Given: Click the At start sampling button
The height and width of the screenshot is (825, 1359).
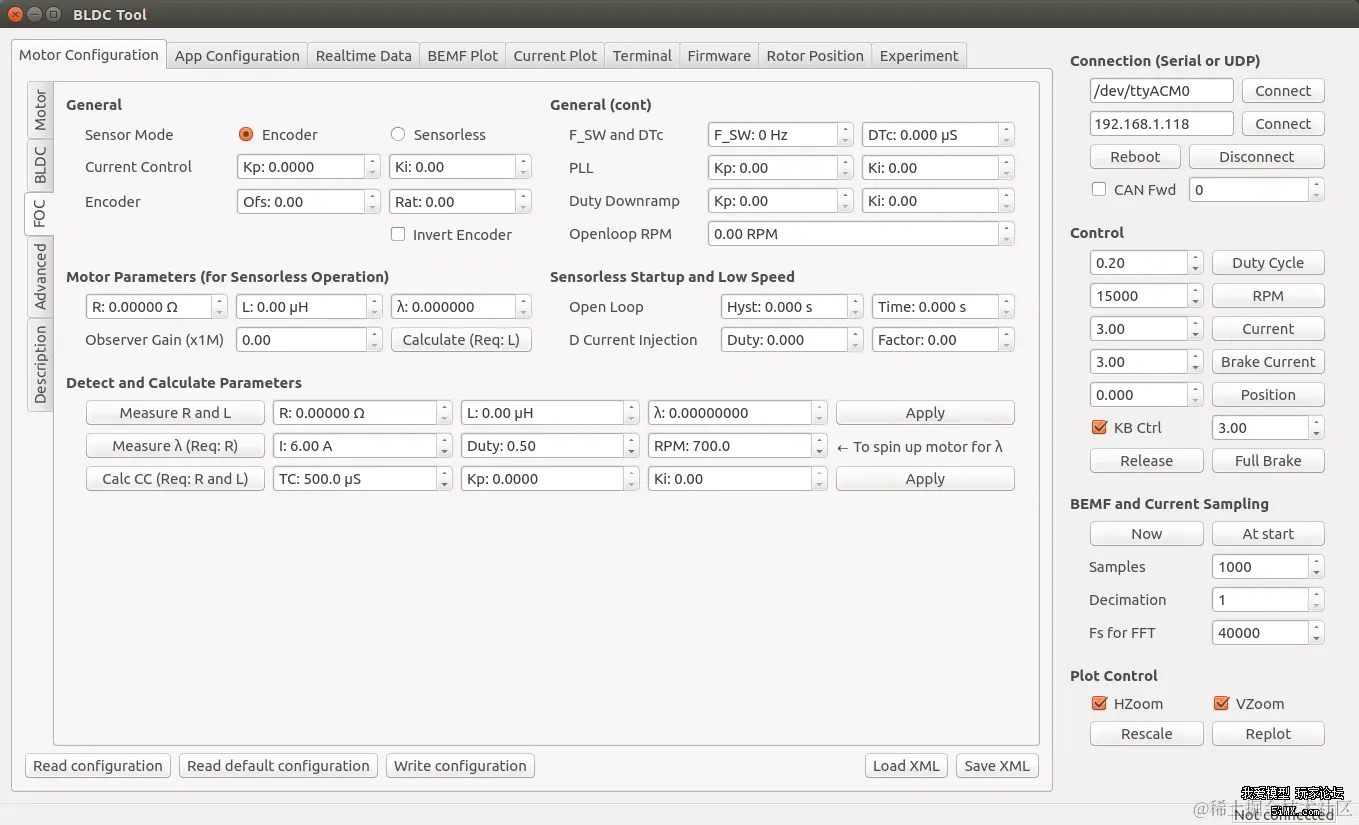Looking at the screenshot, I should click(1268, 534).
